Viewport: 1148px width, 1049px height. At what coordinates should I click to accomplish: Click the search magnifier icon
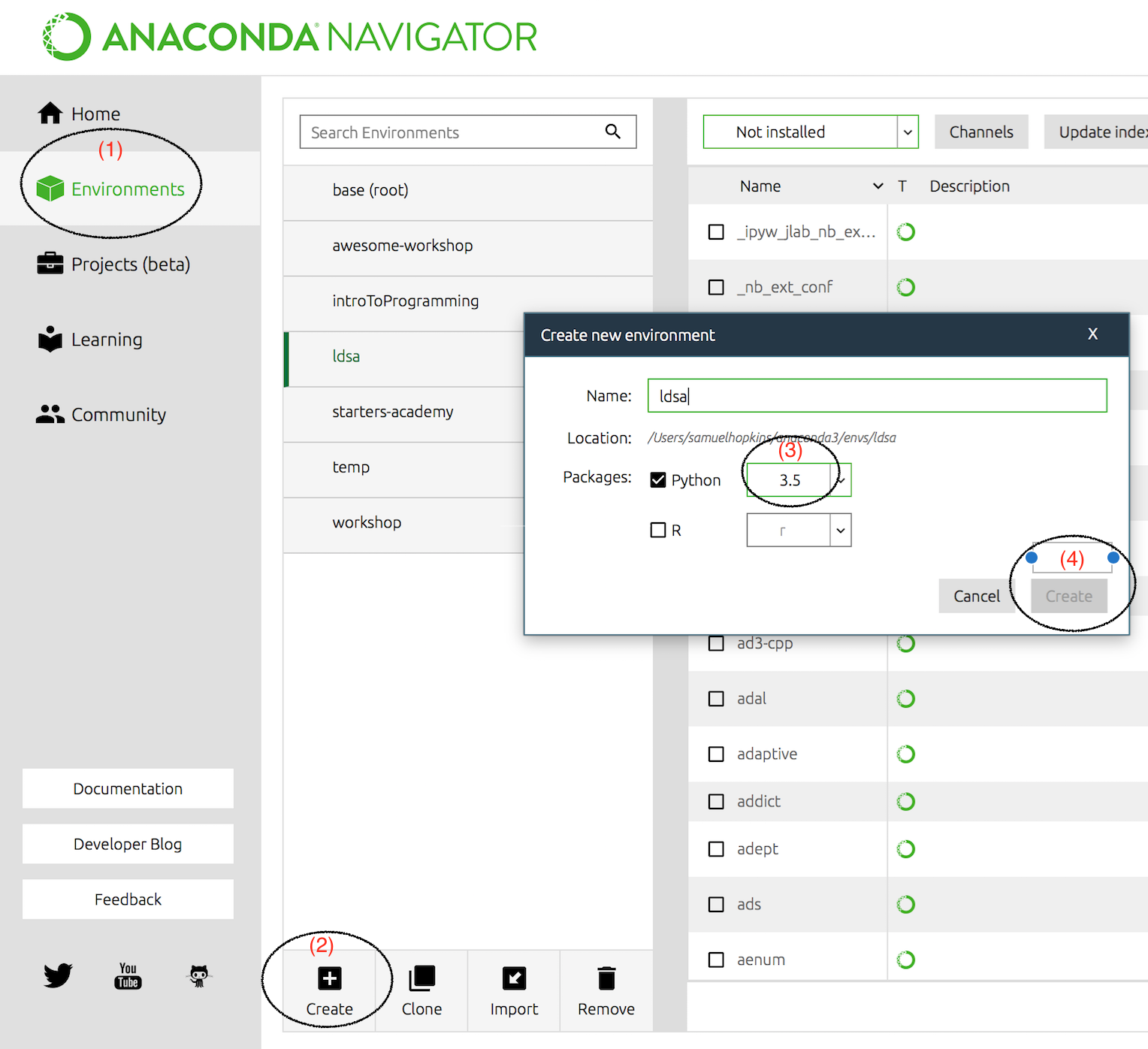point(613,132)
